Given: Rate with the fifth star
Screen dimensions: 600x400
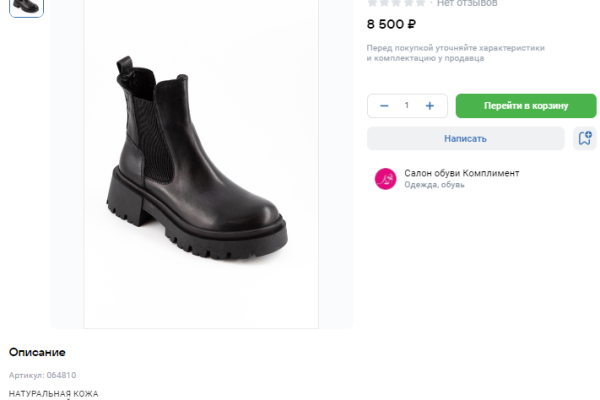Looking at the screenshot, I should click(420, 3).
